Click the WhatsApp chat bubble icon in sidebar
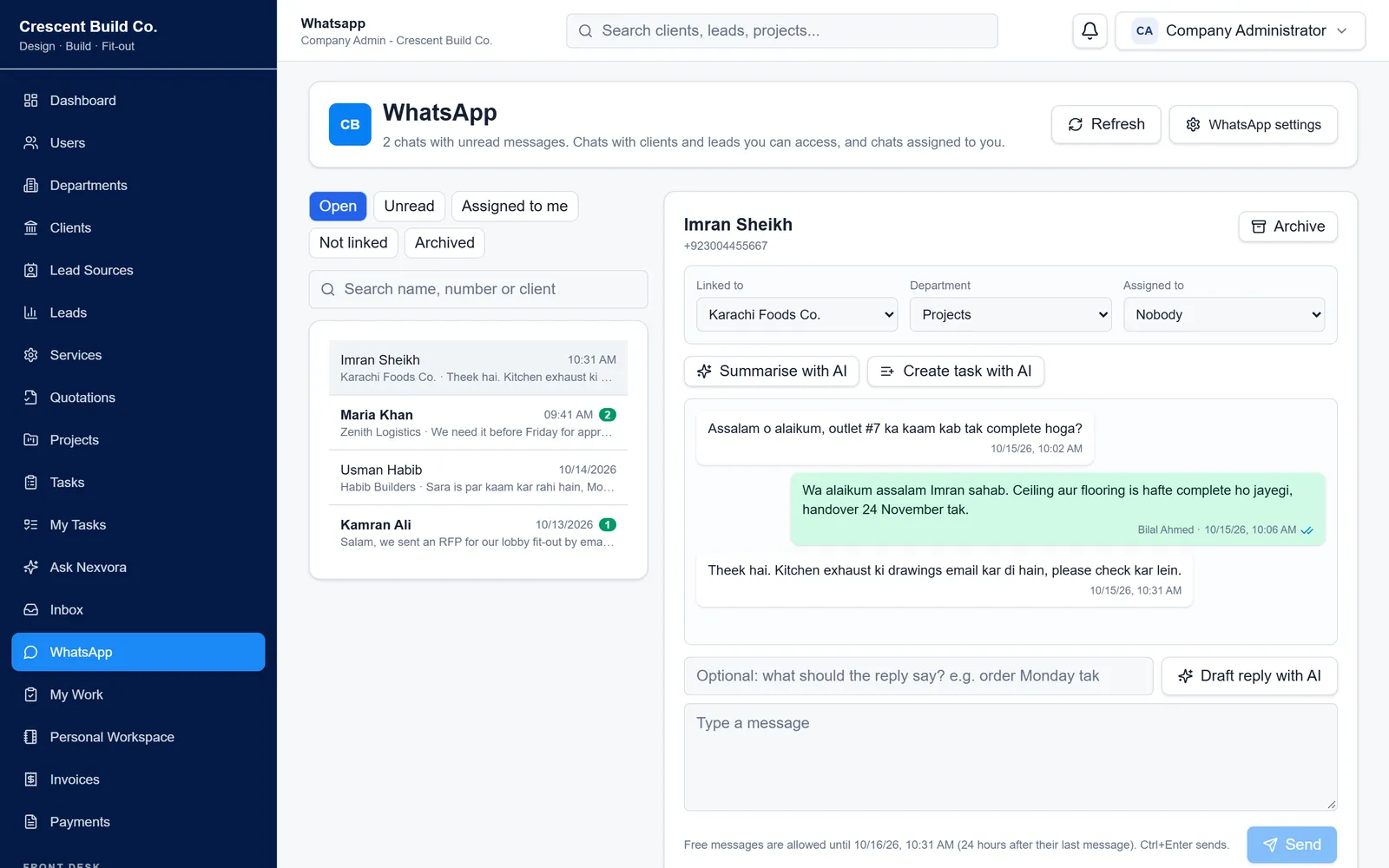Image resolution: width=1389 pixels, height=868 pixels. click(x=31, y=653)
